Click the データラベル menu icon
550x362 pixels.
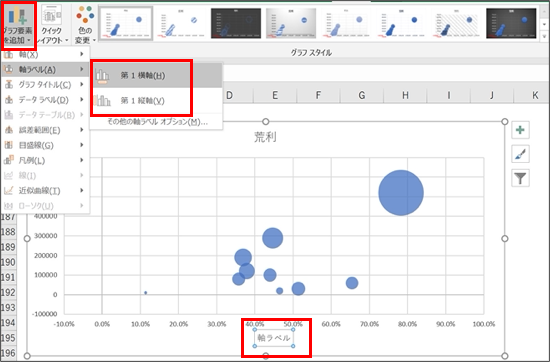click(x=9, y=100)
